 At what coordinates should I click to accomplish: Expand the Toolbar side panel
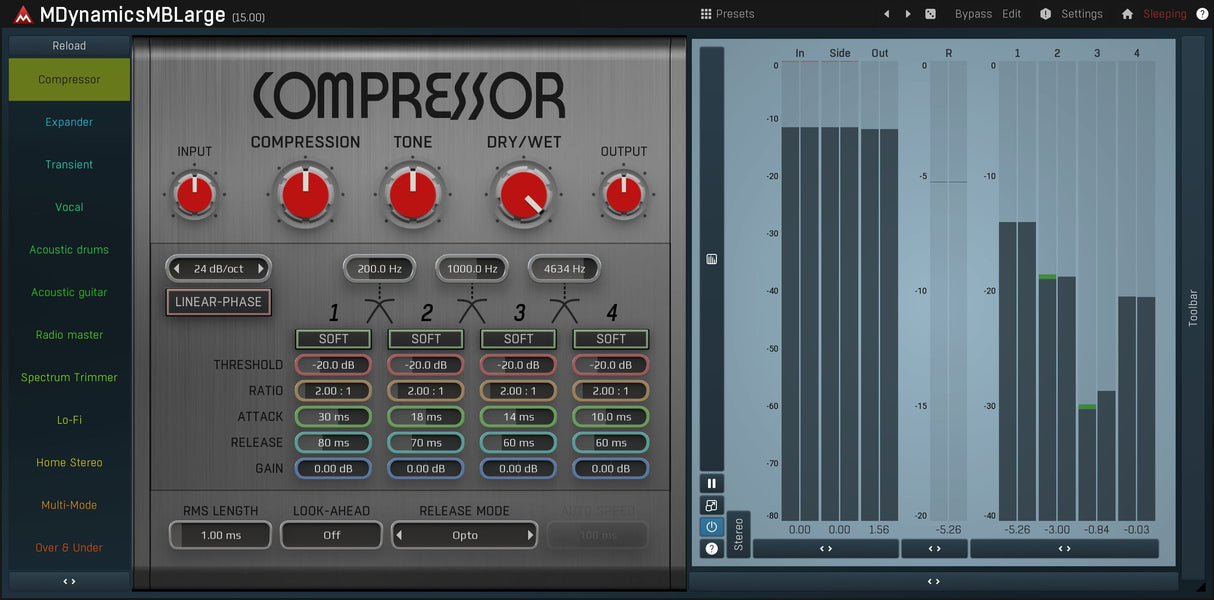tap(1193, 308)
